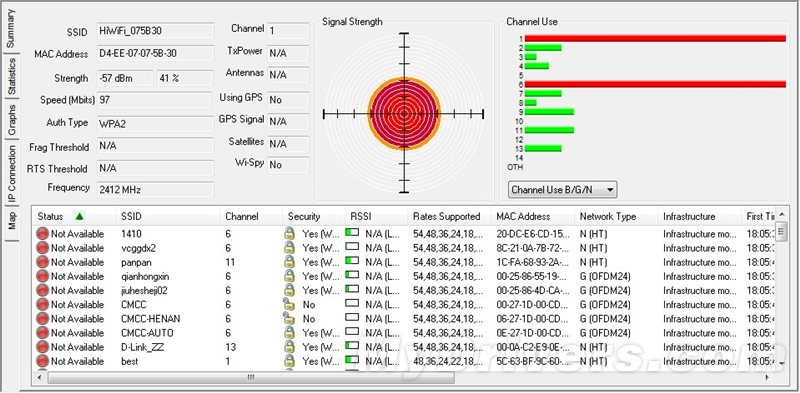Click vertical scrollbar down arrow
The image size is (800, 393).
click(781, 362)
